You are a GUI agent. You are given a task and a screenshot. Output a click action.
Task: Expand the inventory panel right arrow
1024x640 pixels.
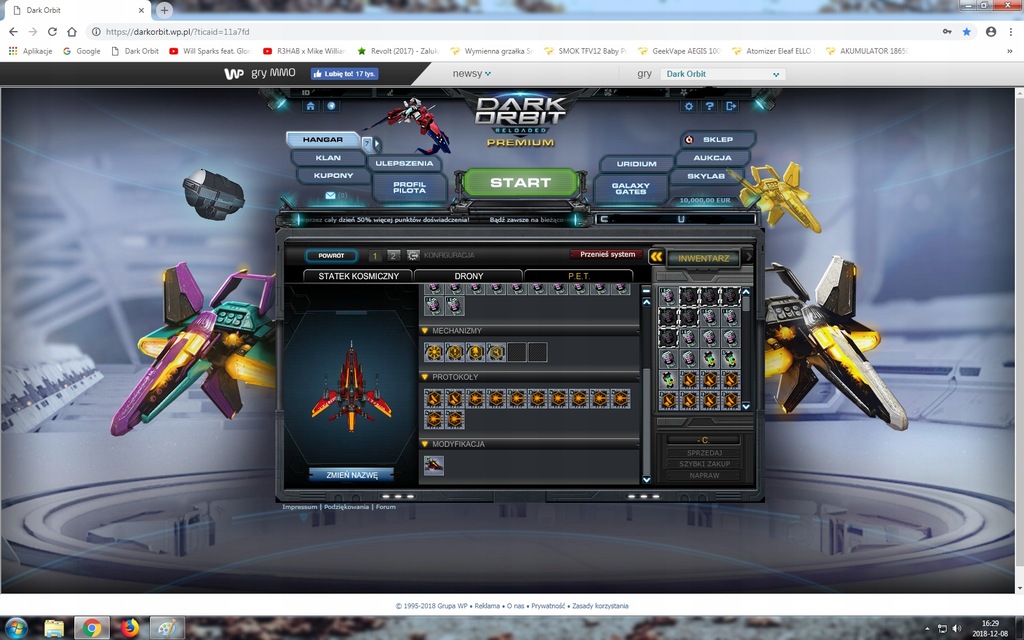(748, 257)
